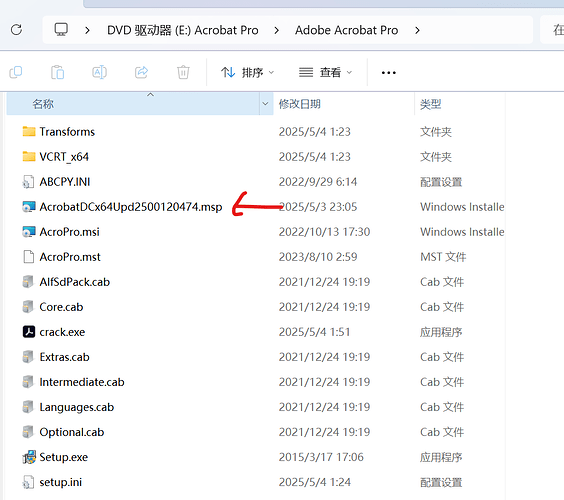This screenshot has width=564, height=500.
Task: Open the 排序 sort dropdown
Action: pos(247,73)
